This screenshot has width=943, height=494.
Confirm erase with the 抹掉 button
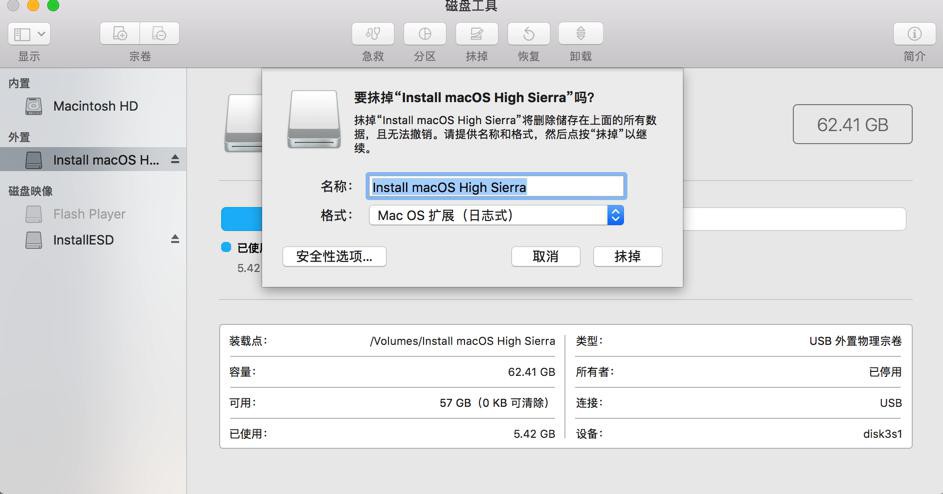coord(627,256)
